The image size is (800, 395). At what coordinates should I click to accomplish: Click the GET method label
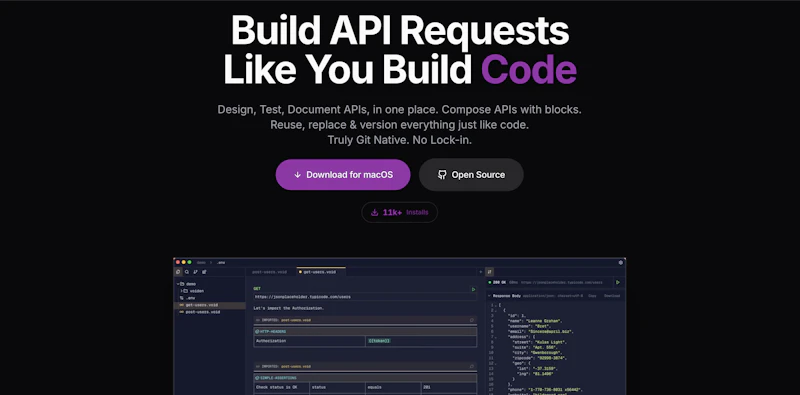coord(257,288)
